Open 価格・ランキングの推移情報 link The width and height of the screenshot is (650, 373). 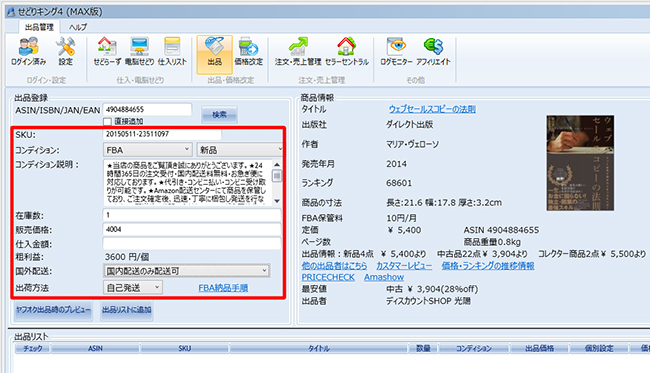tap(488, 266)
